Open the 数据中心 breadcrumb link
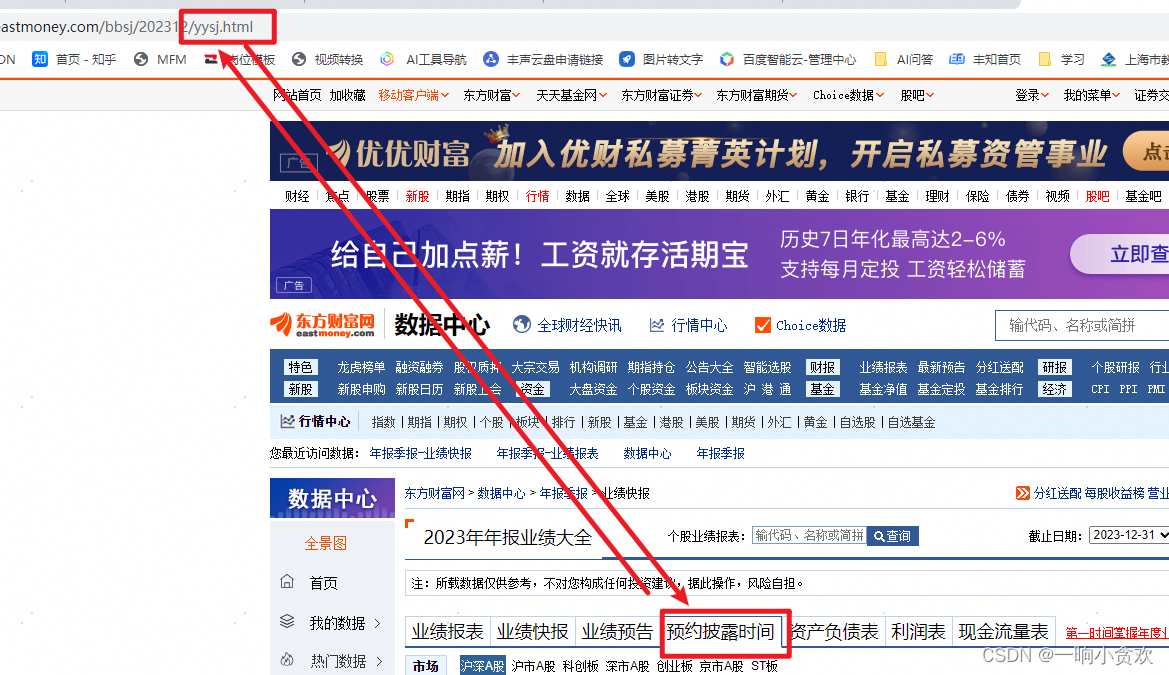 (501, 493)
